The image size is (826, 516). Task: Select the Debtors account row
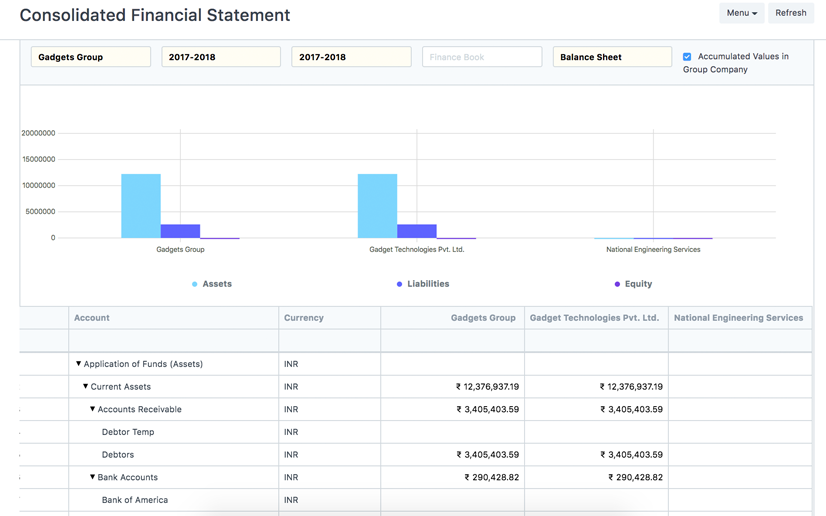click(x=118, y=455)
